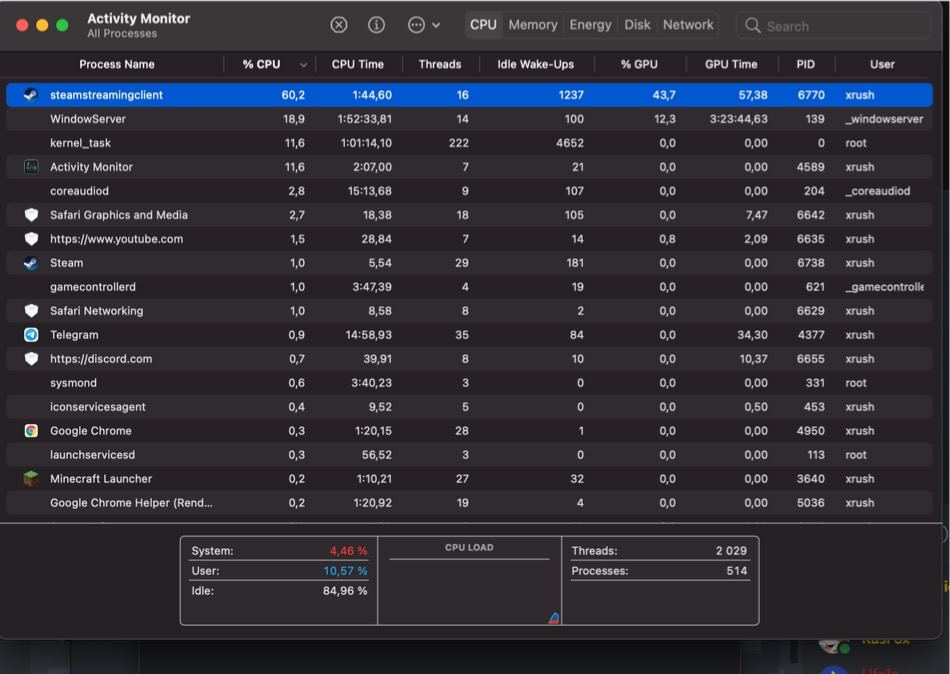Select the Safari Graphics and Media row
Viewport: 950px width, 674px height.
[469, 215]
